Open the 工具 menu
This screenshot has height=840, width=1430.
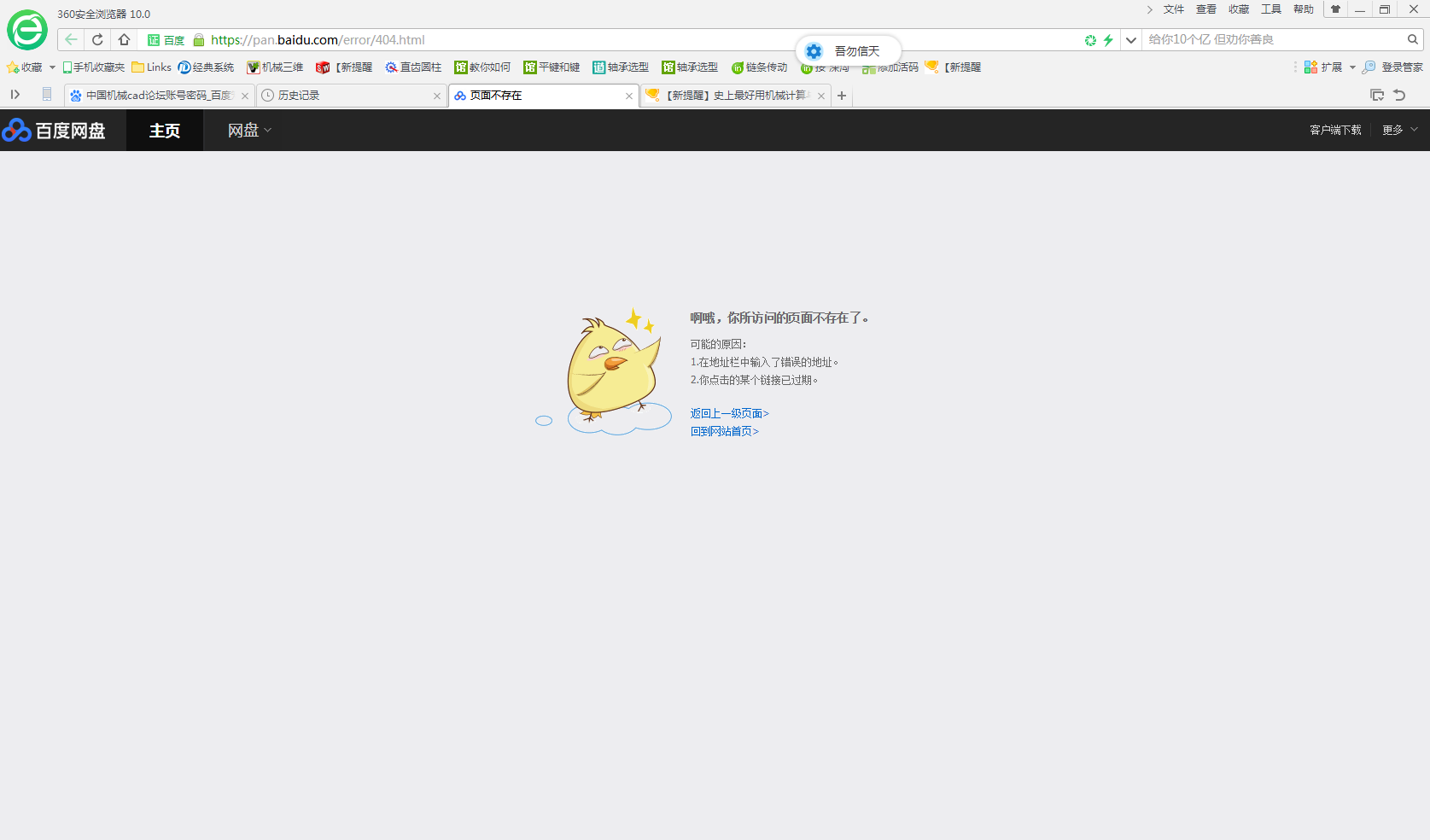[x=1271, y=9]
